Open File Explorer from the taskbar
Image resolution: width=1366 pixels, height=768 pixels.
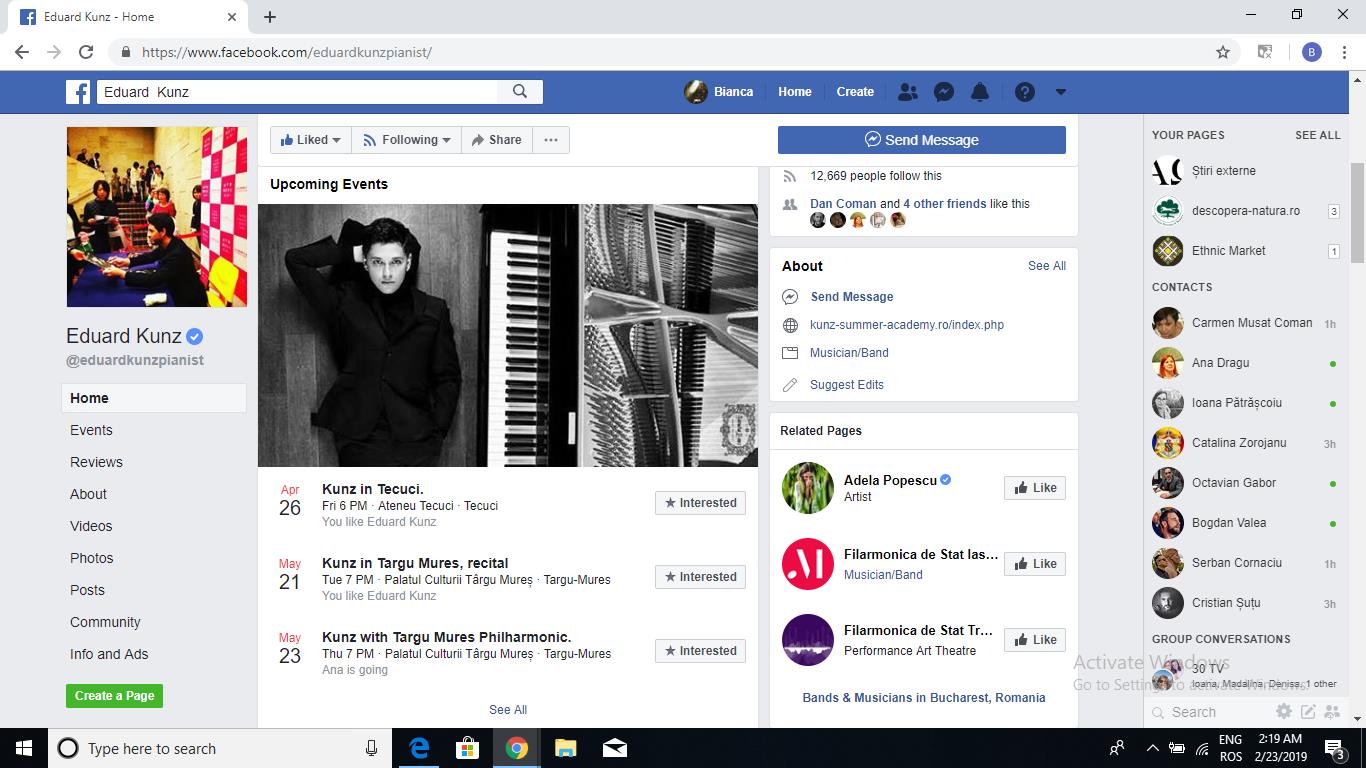coord(566,748)
